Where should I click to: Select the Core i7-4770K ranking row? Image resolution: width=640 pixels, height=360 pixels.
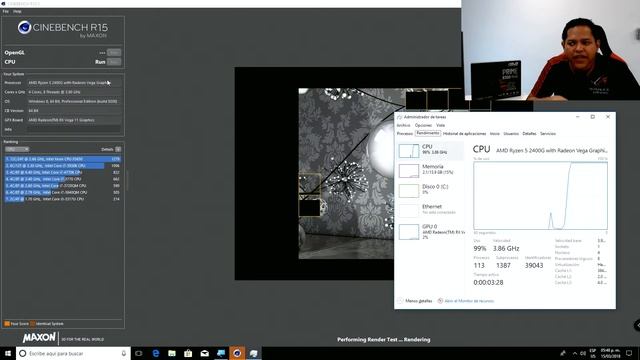pyautogui.click(x=63, y=172)
